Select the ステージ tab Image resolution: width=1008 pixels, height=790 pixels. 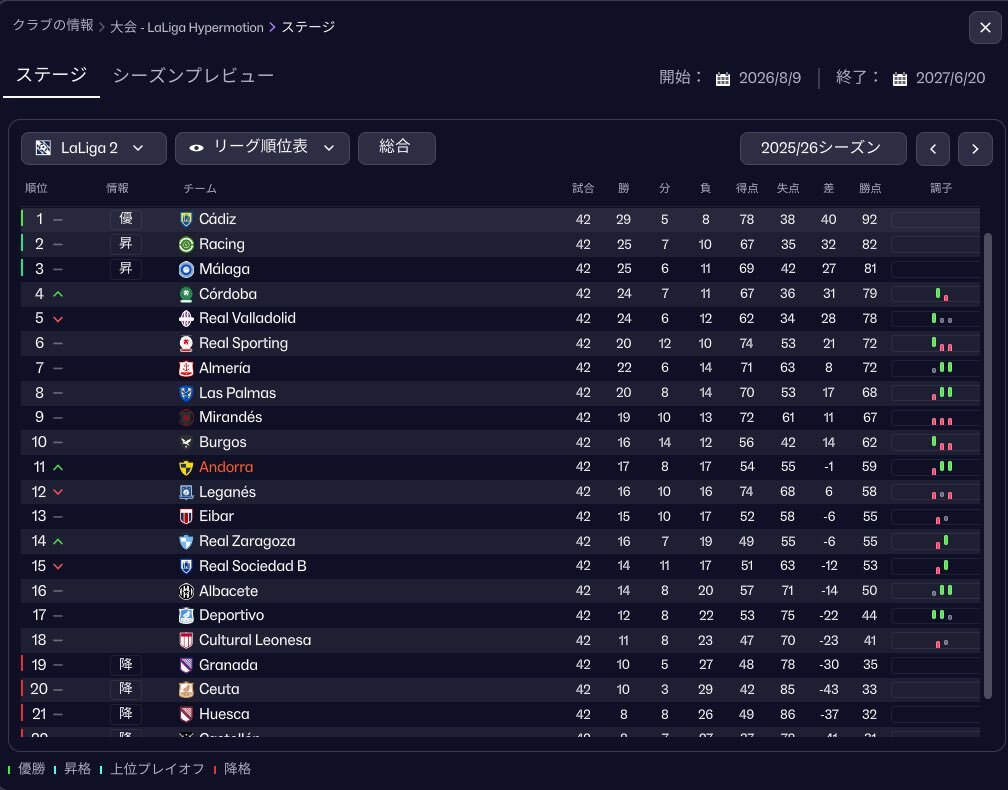click(x=51, y=76)
